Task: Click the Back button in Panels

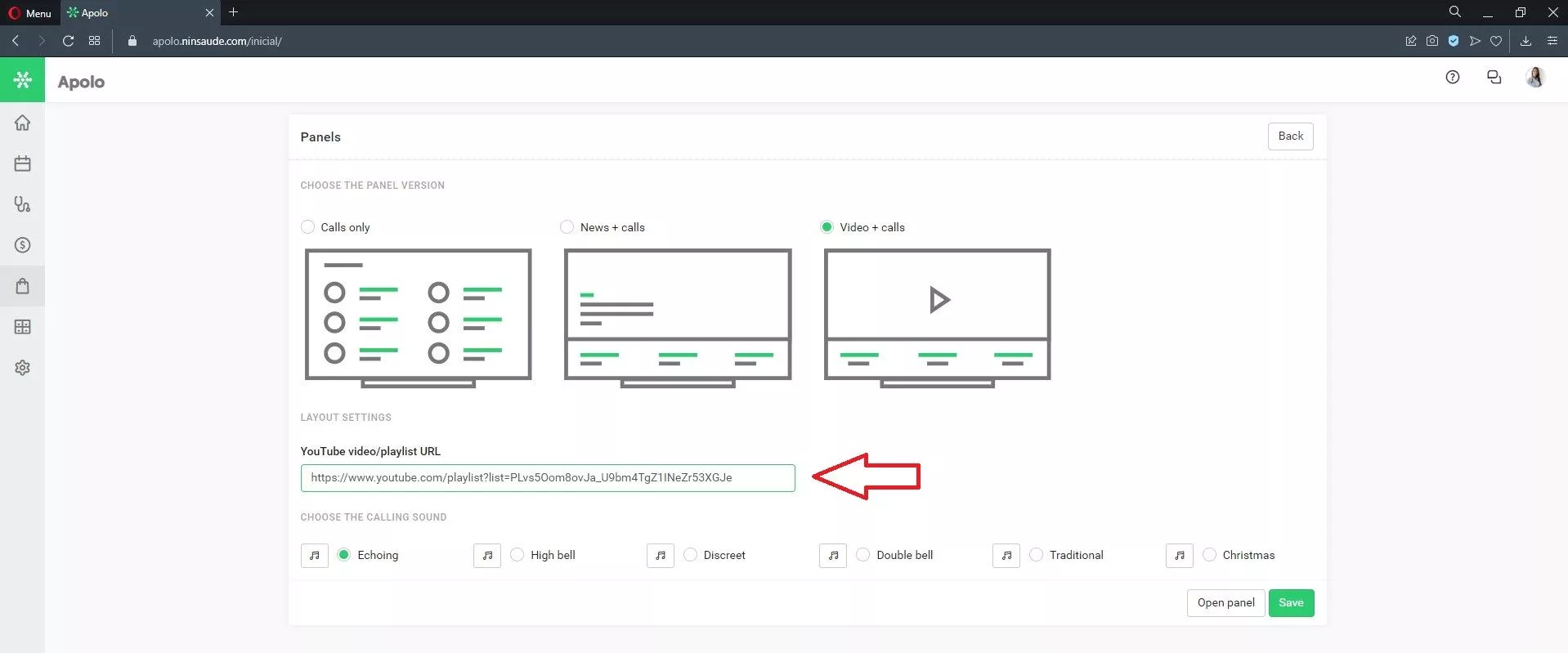Action: pos(1291,136)
